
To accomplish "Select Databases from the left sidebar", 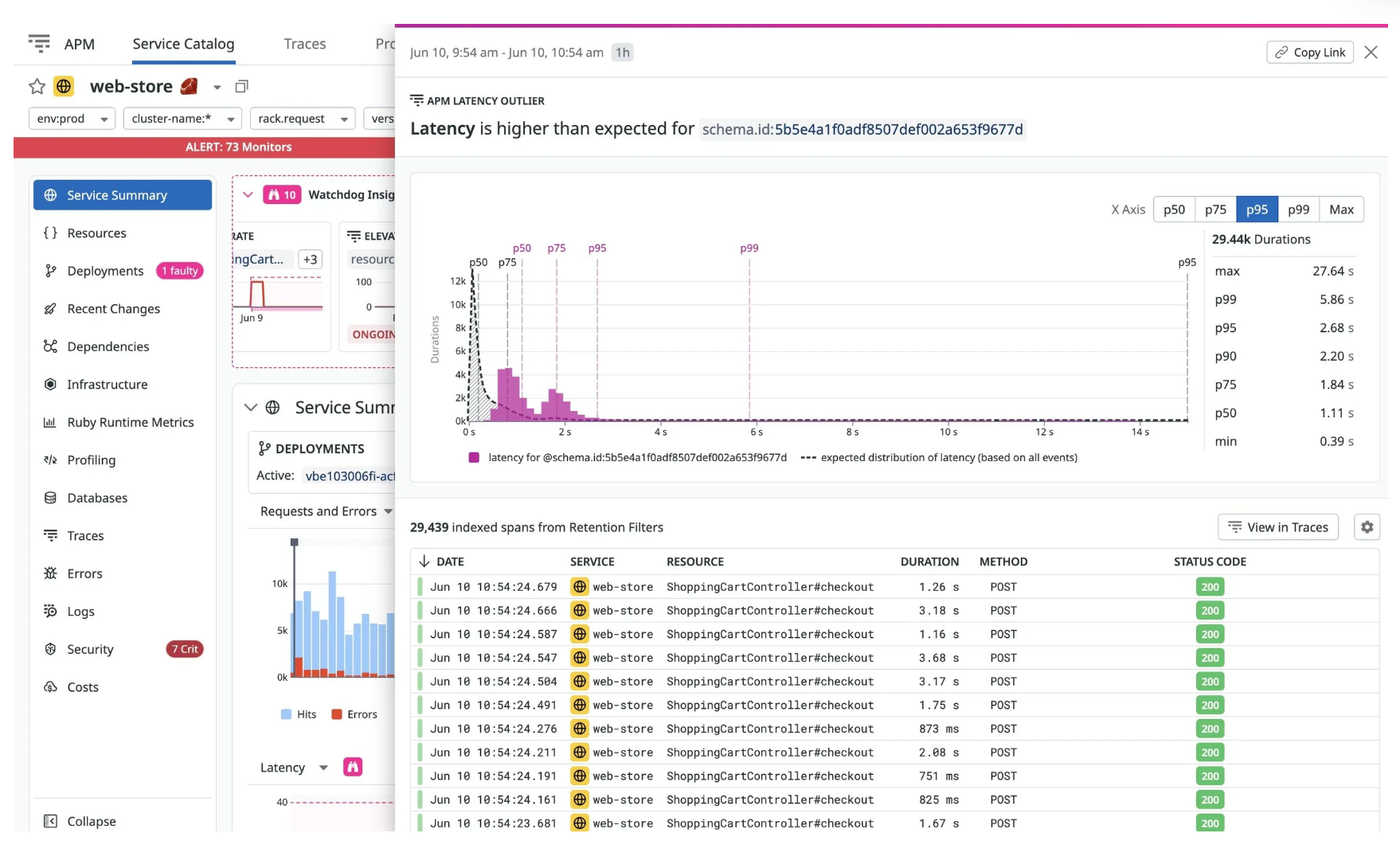I will coord(96,498).
